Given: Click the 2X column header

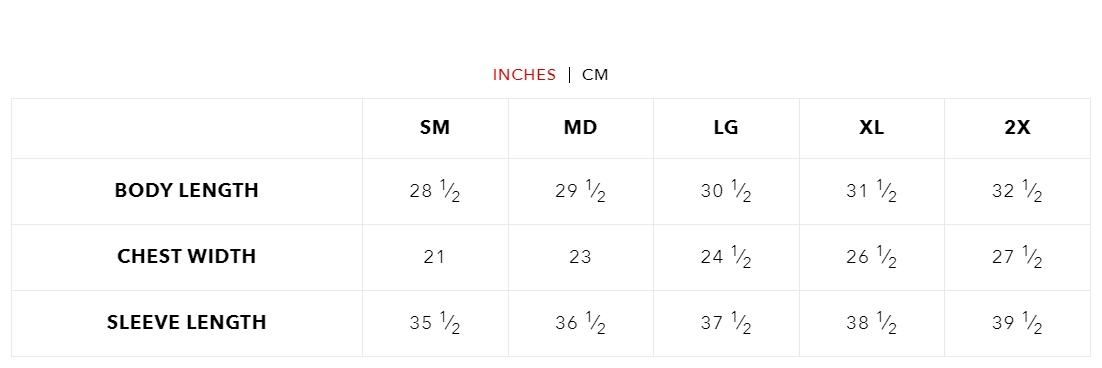Looking at the screenshot, I should coord(1017,128).
